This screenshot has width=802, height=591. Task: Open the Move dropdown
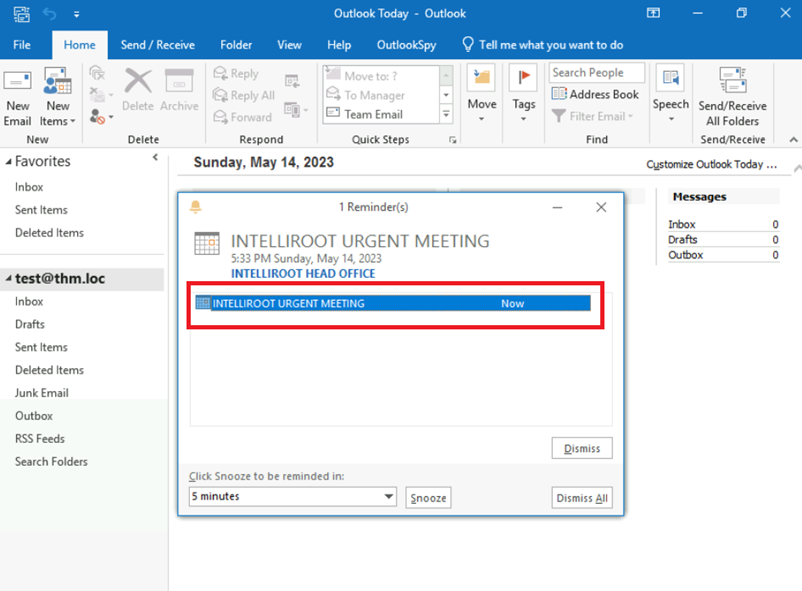pyautogui.click(x=482, y=94)
